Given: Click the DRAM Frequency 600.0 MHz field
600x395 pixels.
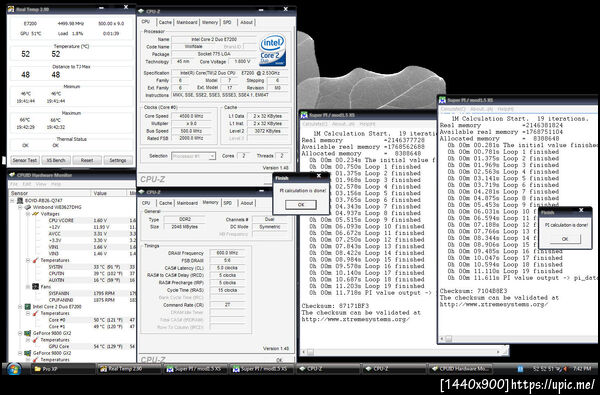Looking at the screenshot, I should click(x=228, y=253).
